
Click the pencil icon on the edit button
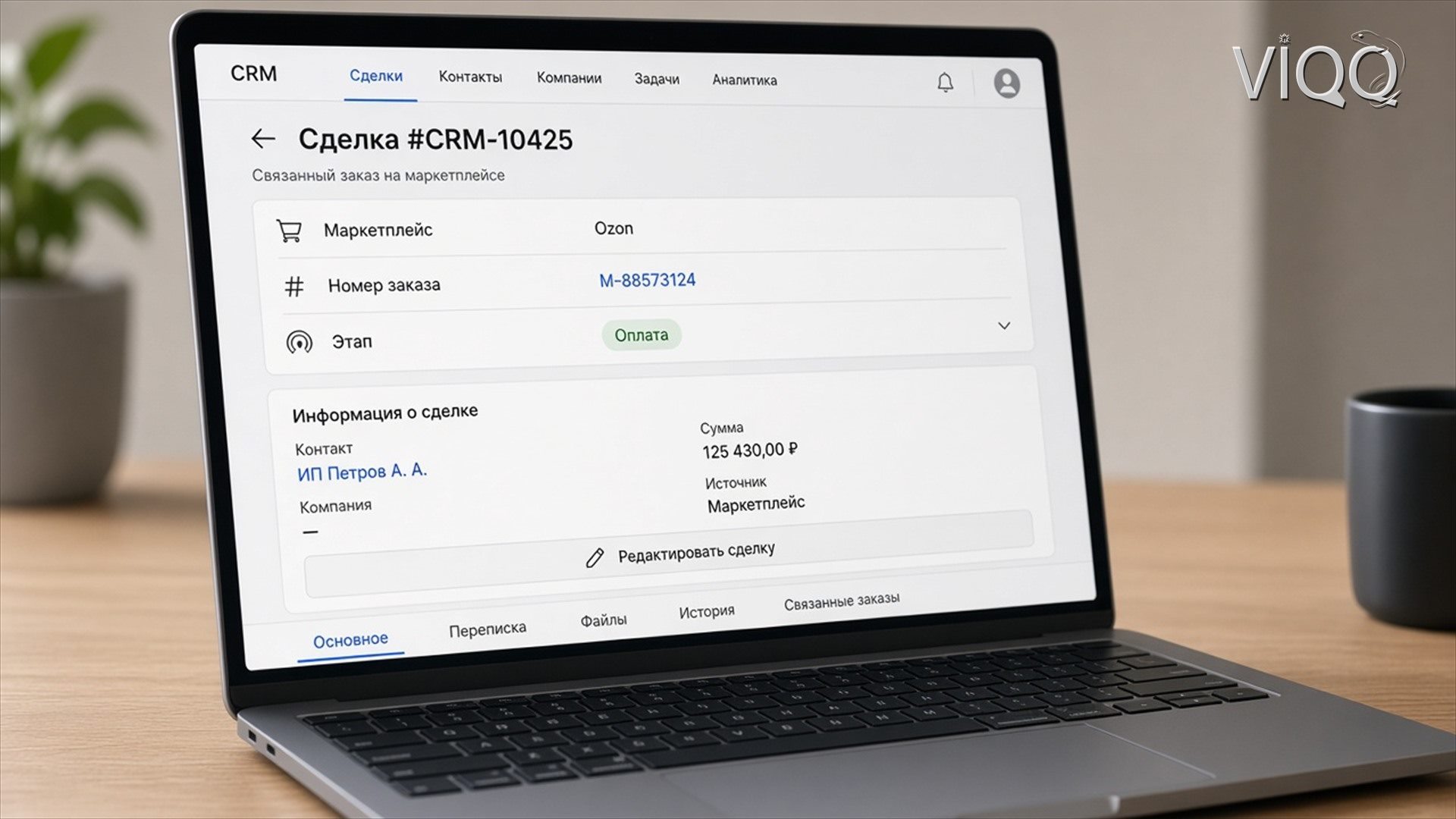coord(595,558)
